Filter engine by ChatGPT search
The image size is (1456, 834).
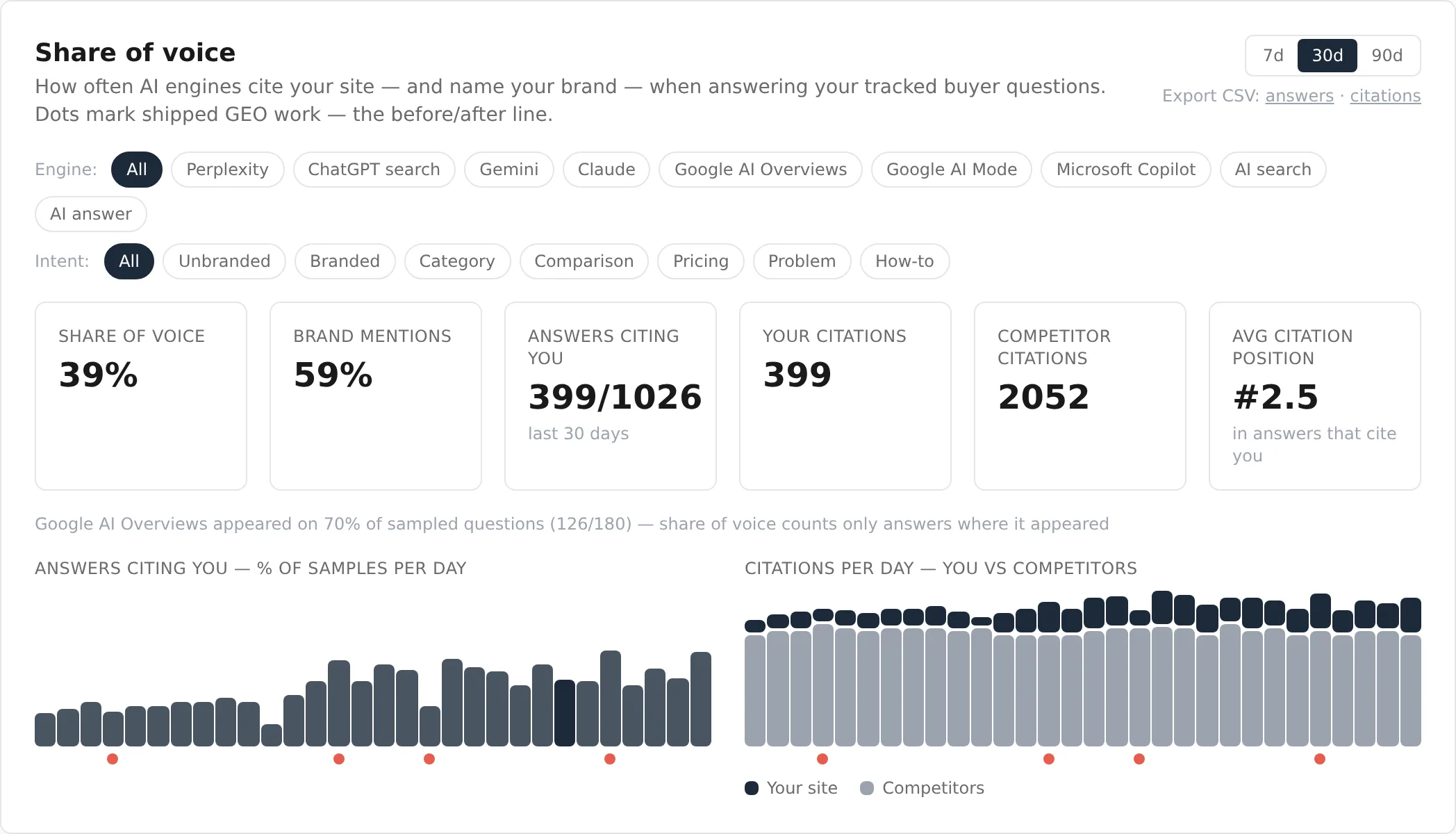(374, 170)
